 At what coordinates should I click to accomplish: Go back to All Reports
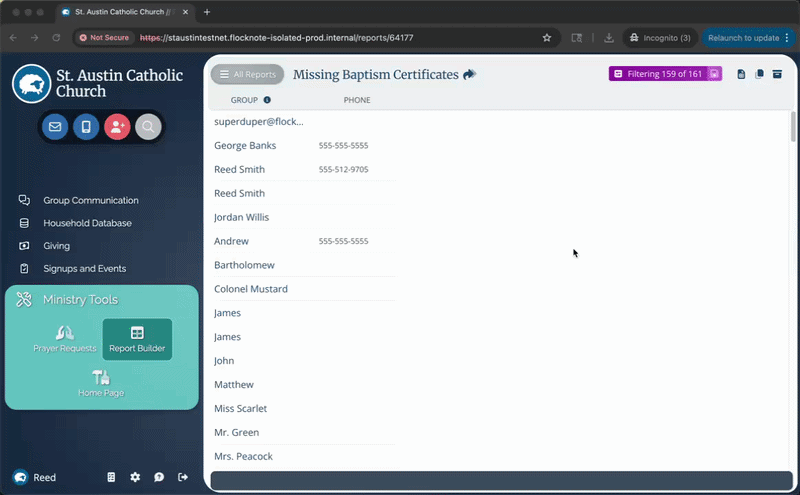pos(247,75)
